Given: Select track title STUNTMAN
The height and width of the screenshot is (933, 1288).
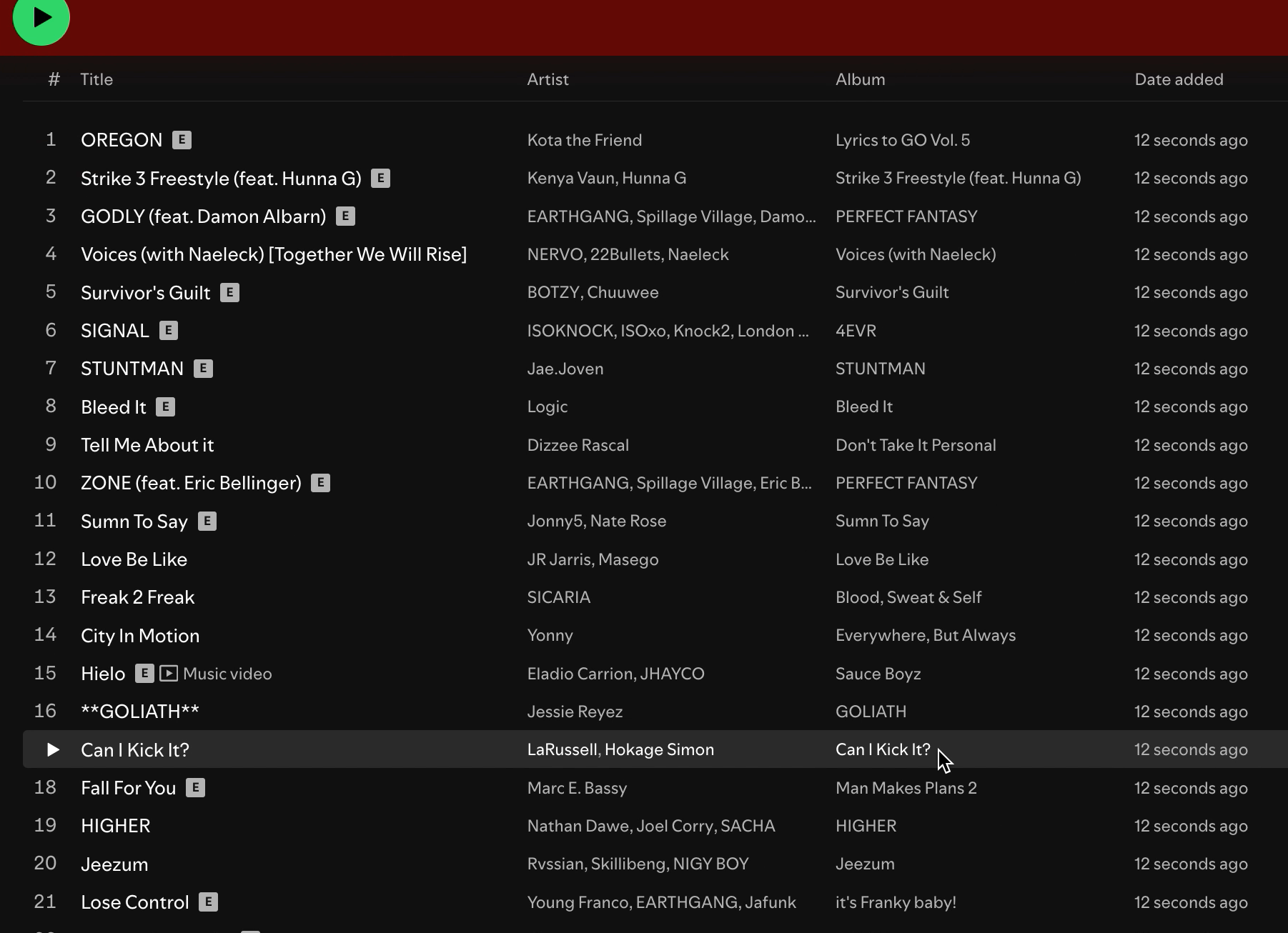Looking at the screenshot, I should pos(132,369).
